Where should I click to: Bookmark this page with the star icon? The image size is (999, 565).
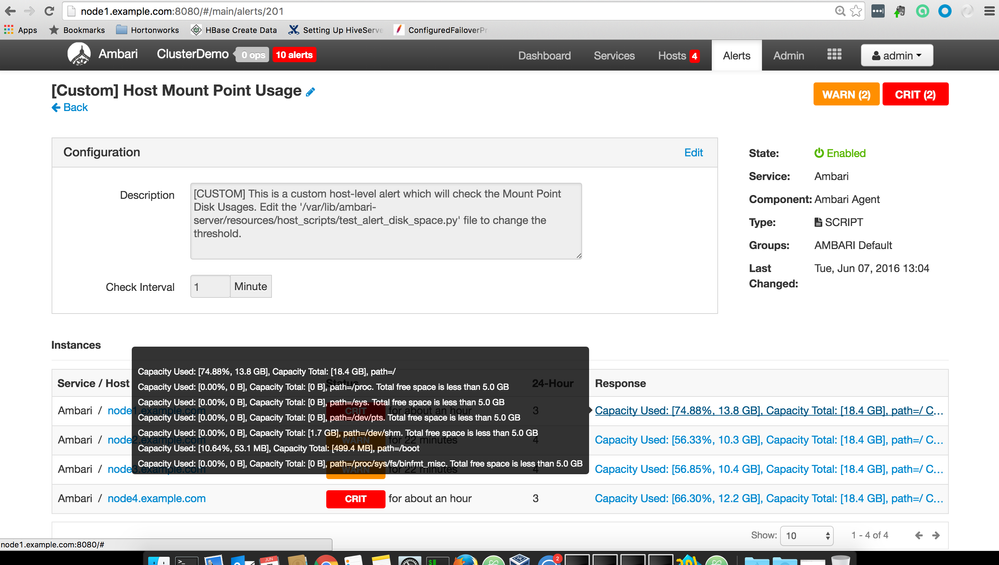[x=856, y=11]
